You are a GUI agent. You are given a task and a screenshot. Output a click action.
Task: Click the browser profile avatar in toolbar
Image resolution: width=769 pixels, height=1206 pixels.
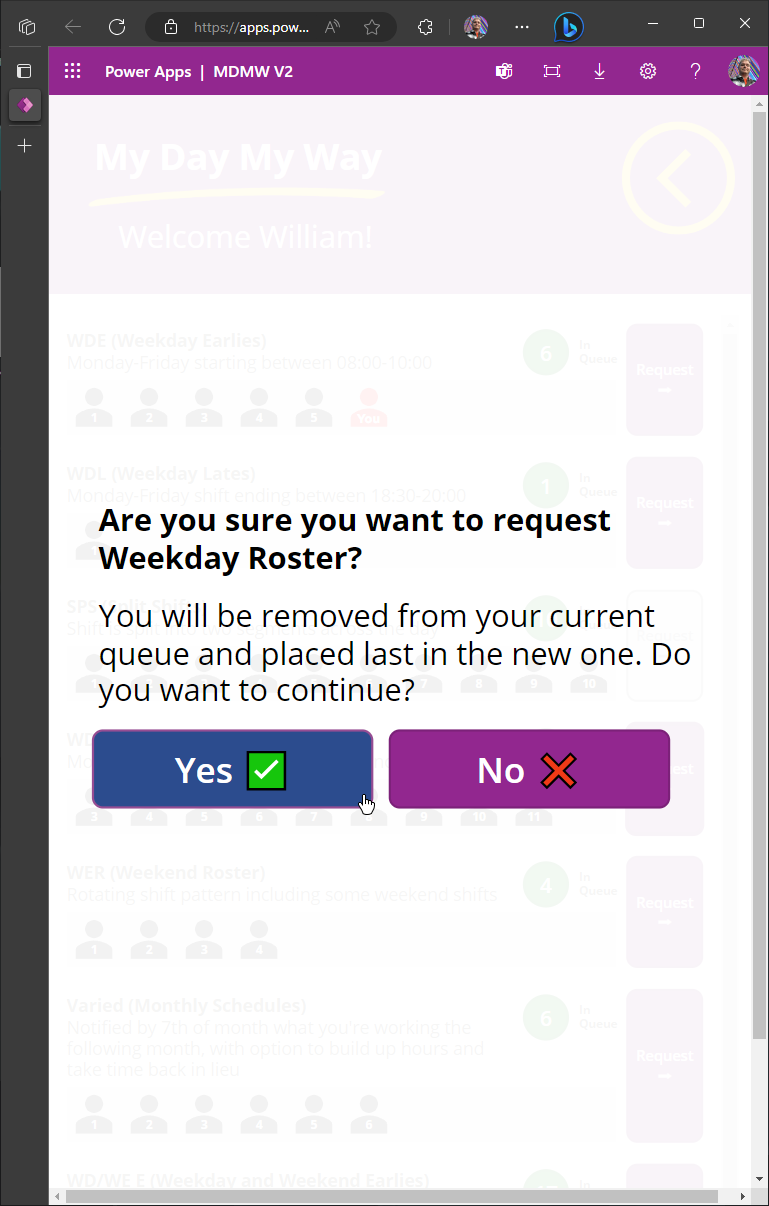point(476,27)
